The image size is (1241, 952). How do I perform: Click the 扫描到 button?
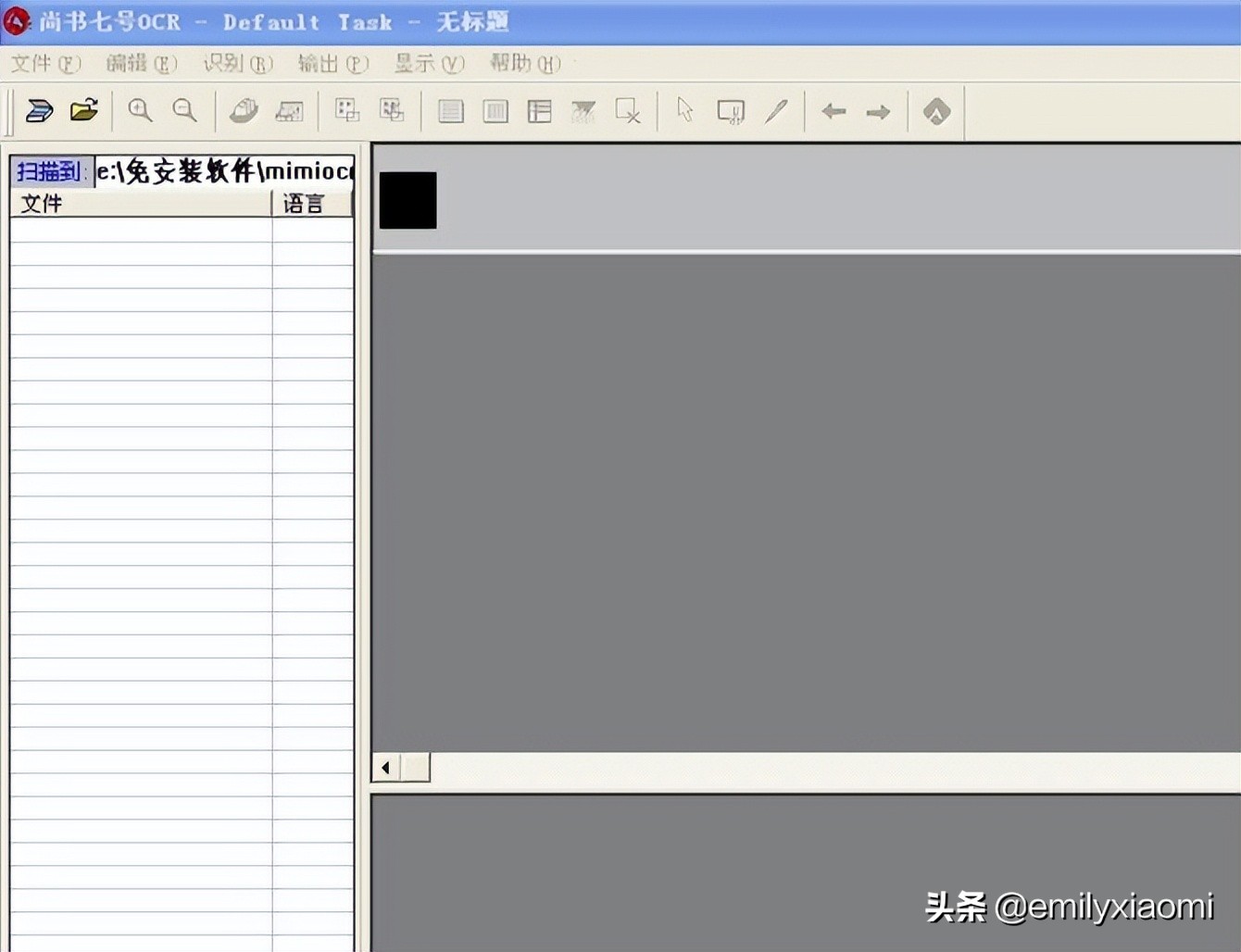(x=52, y=171)
